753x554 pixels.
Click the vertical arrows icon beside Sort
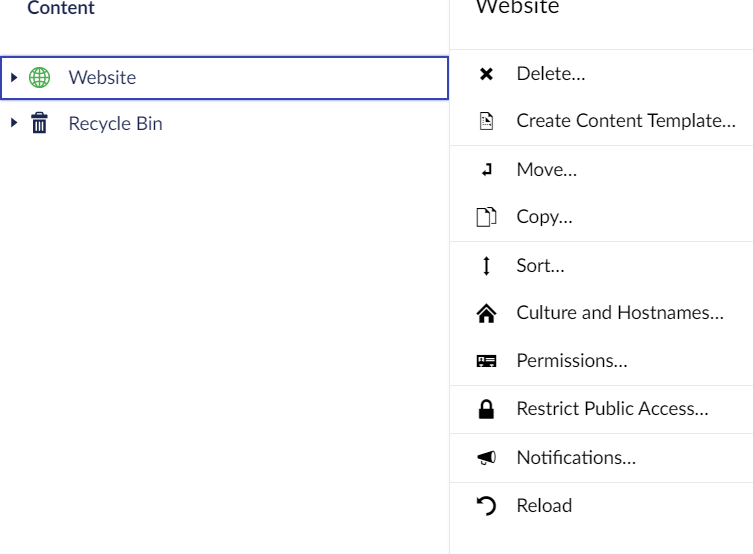486,265
